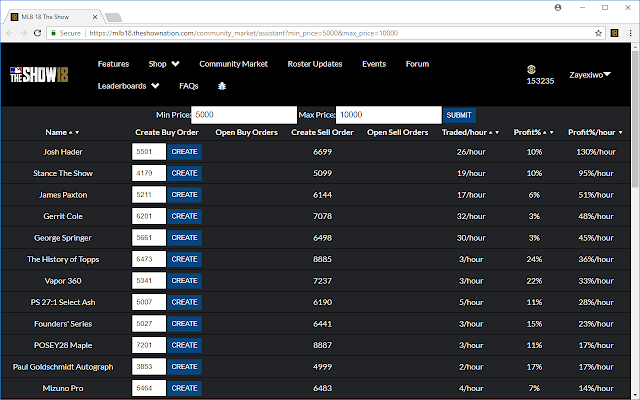
Task: Open James Paxton card link
Action: coord(63,195)
